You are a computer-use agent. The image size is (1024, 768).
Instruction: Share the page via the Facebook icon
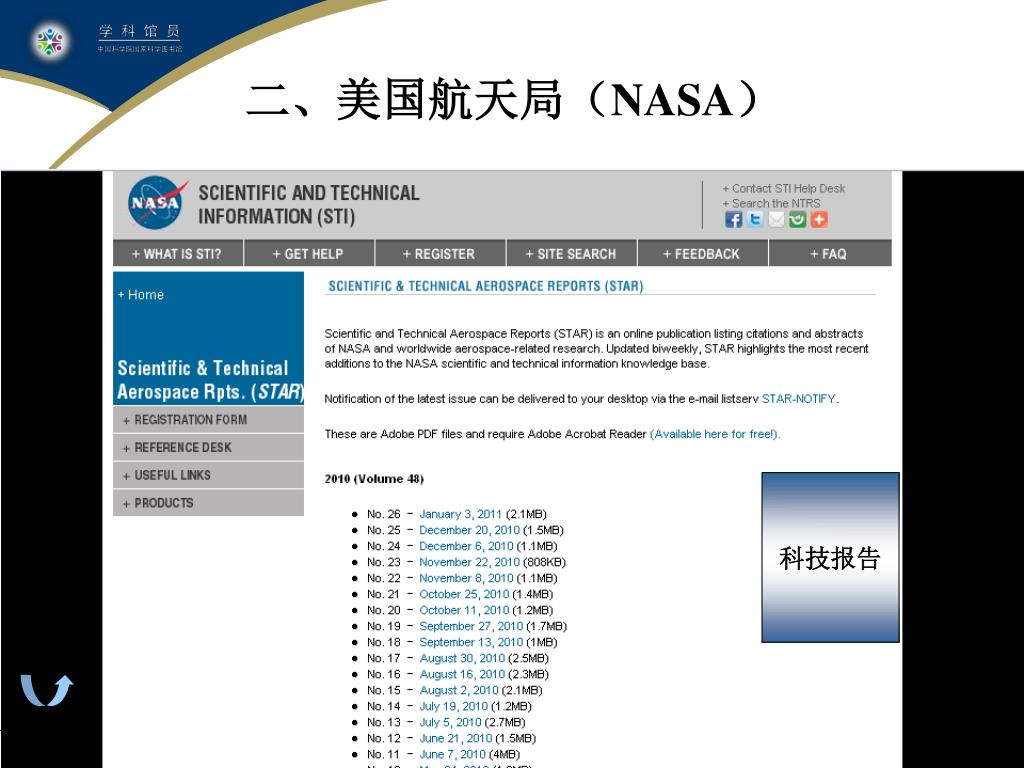click(x=733, y=219)
